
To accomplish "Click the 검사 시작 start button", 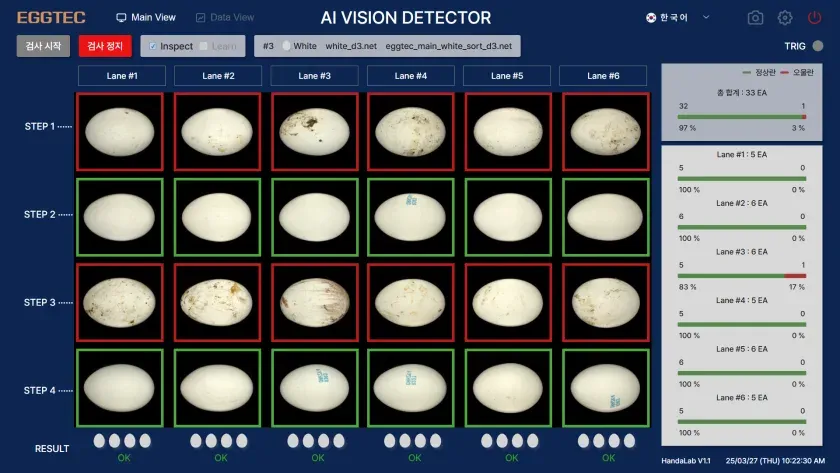I will 43,46.
